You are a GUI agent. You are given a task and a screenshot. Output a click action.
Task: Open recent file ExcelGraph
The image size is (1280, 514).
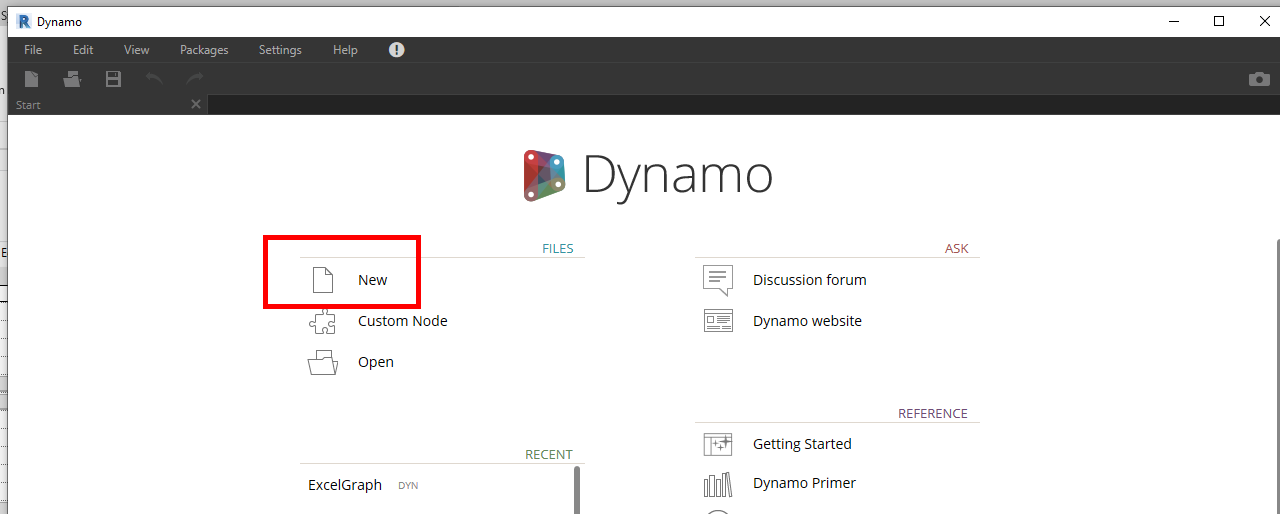(x=345, y=485)
